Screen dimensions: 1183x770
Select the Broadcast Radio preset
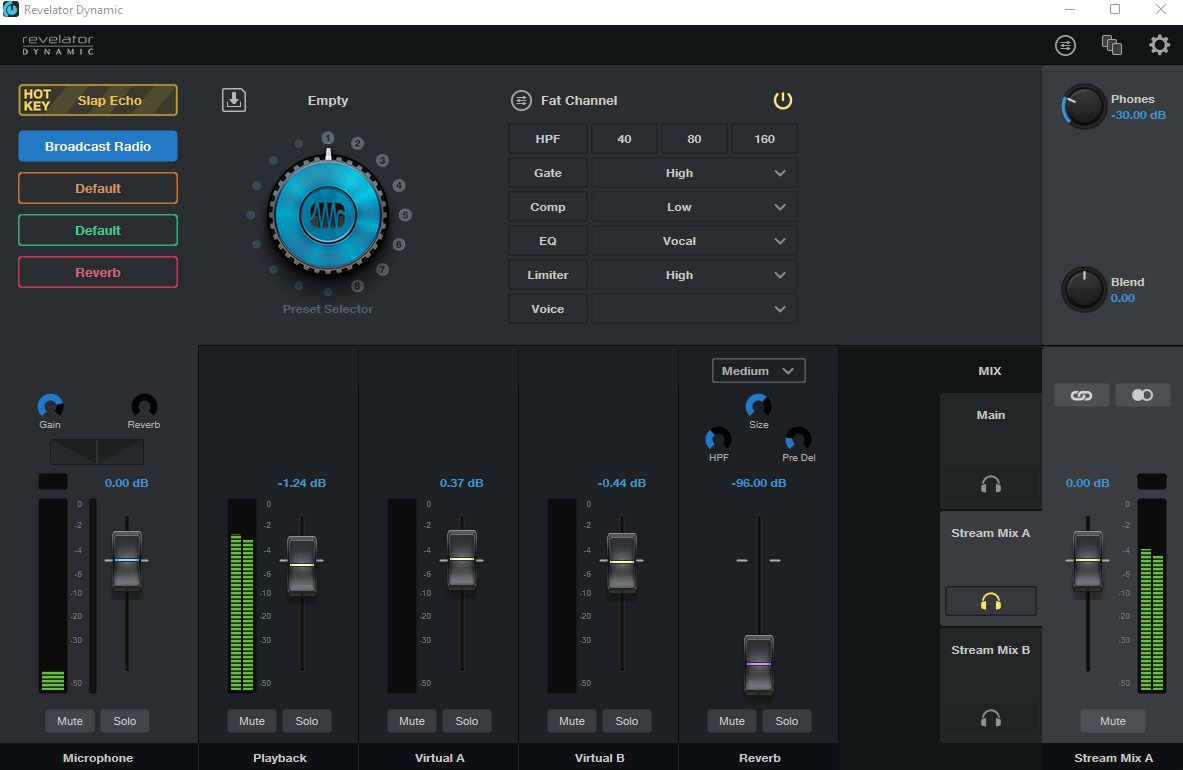[x=97, y=146]
